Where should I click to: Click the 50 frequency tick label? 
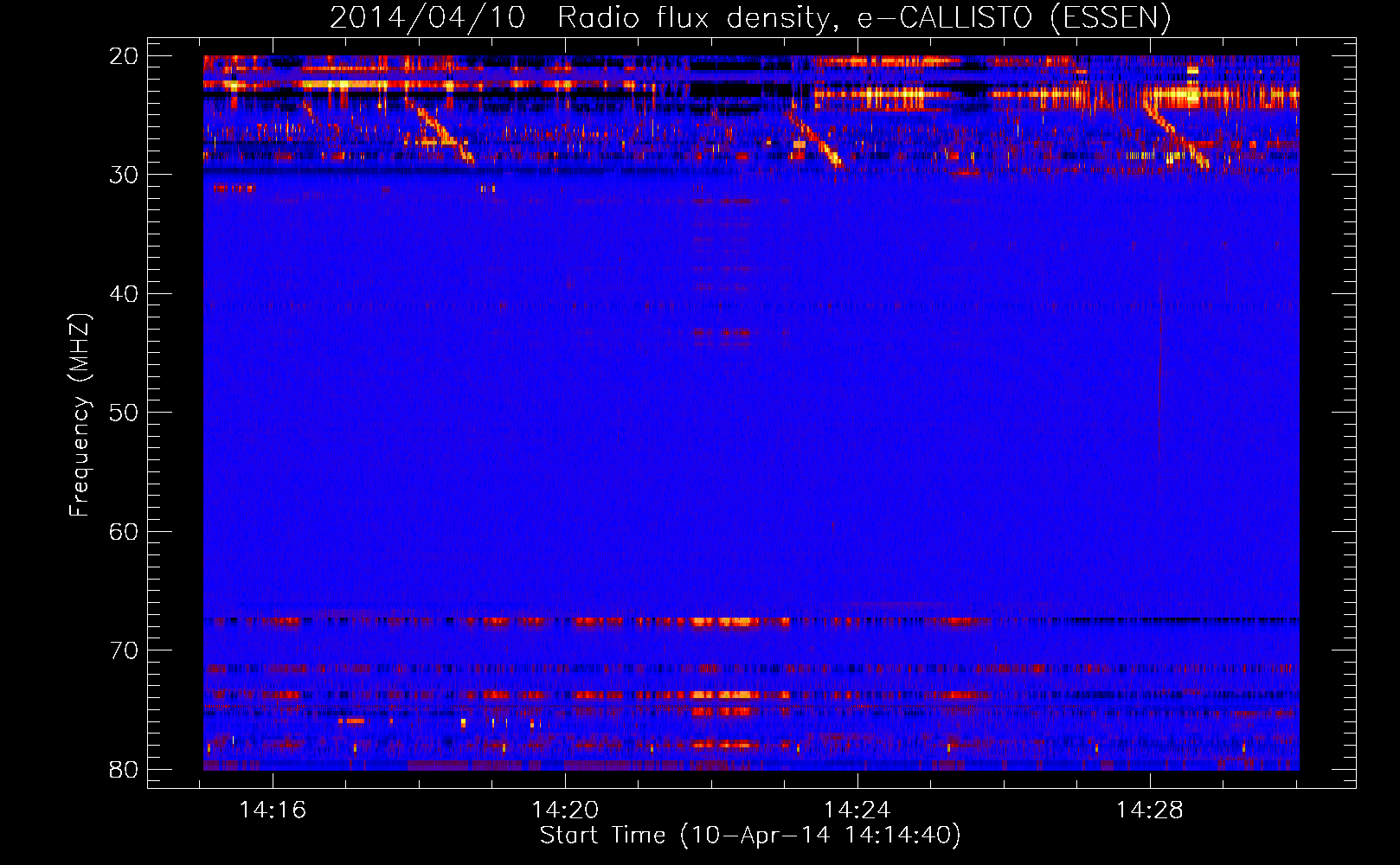(x=124, y=413)
